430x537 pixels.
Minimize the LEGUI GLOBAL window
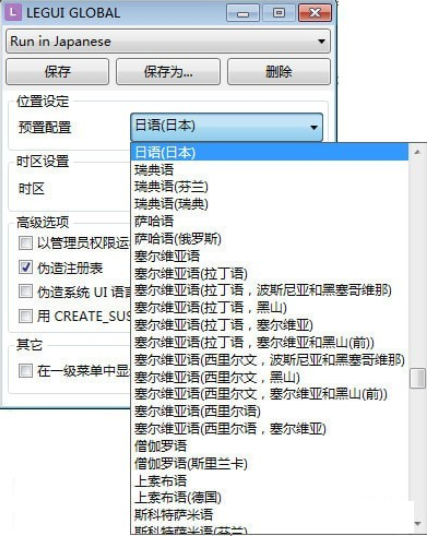point(243,13)
